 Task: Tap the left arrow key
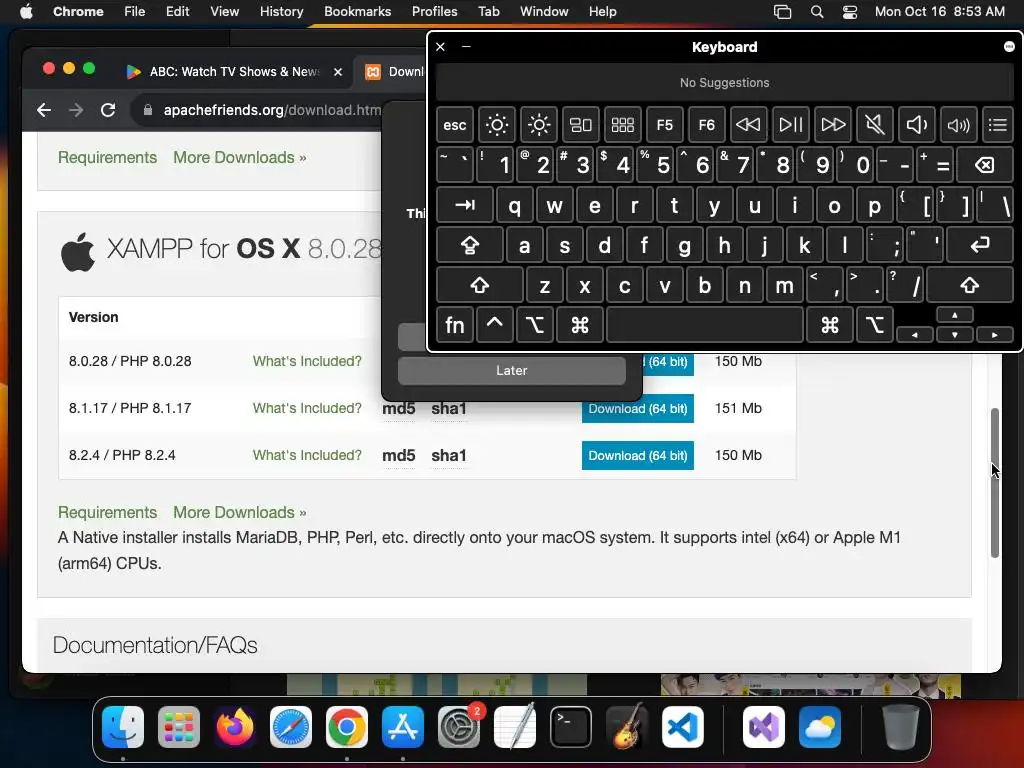pos(914,334)
